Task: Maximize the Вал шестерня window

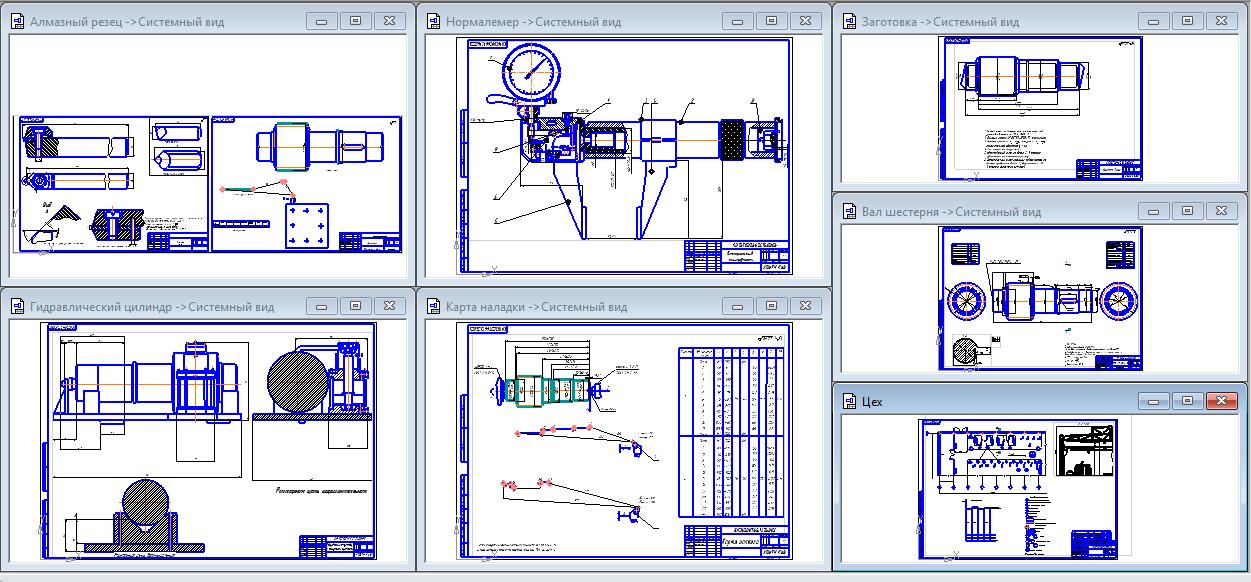Action: 1187,210
